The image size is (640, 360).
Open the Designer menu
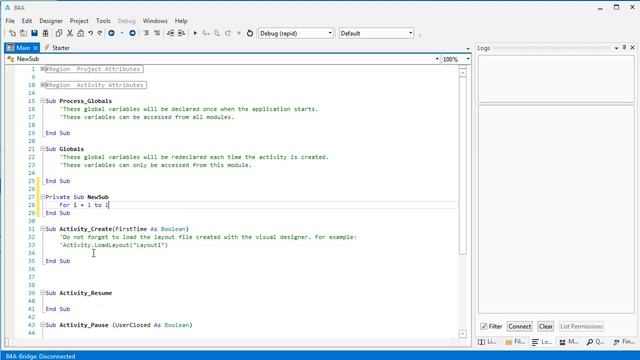pos(51,21)
